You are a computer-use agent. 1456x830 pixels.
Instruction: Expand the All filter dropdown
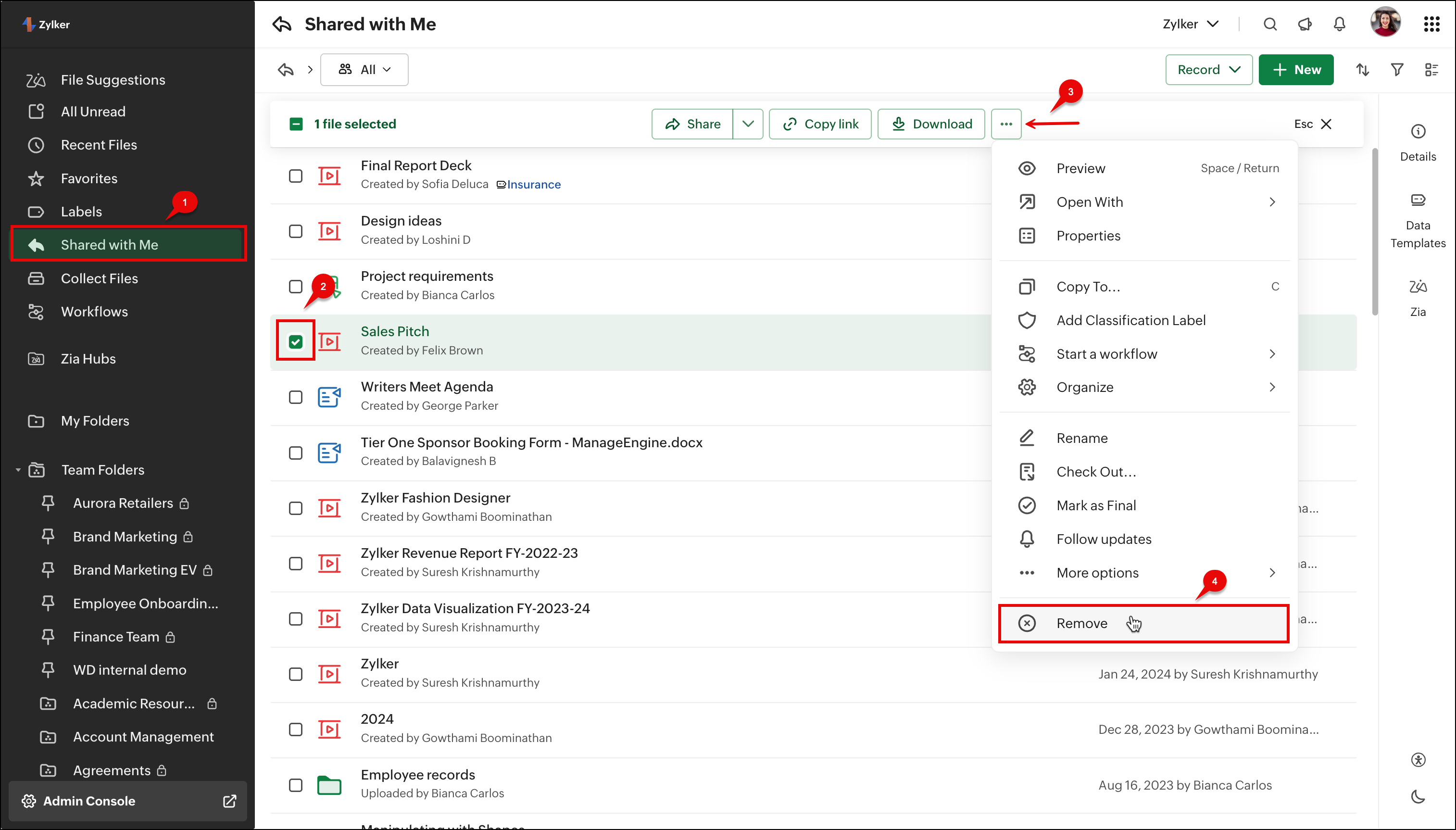[x=364, y=70]
